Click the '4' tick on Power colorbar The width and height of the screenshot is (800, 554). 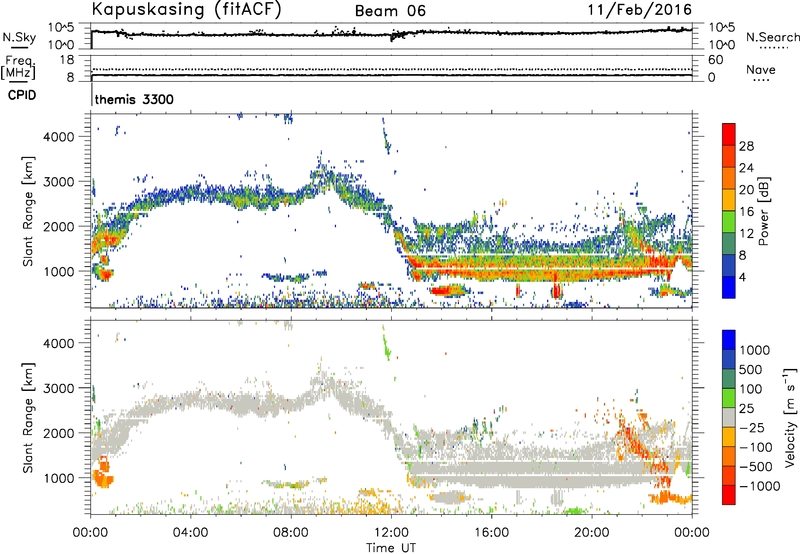pos(742,277)
